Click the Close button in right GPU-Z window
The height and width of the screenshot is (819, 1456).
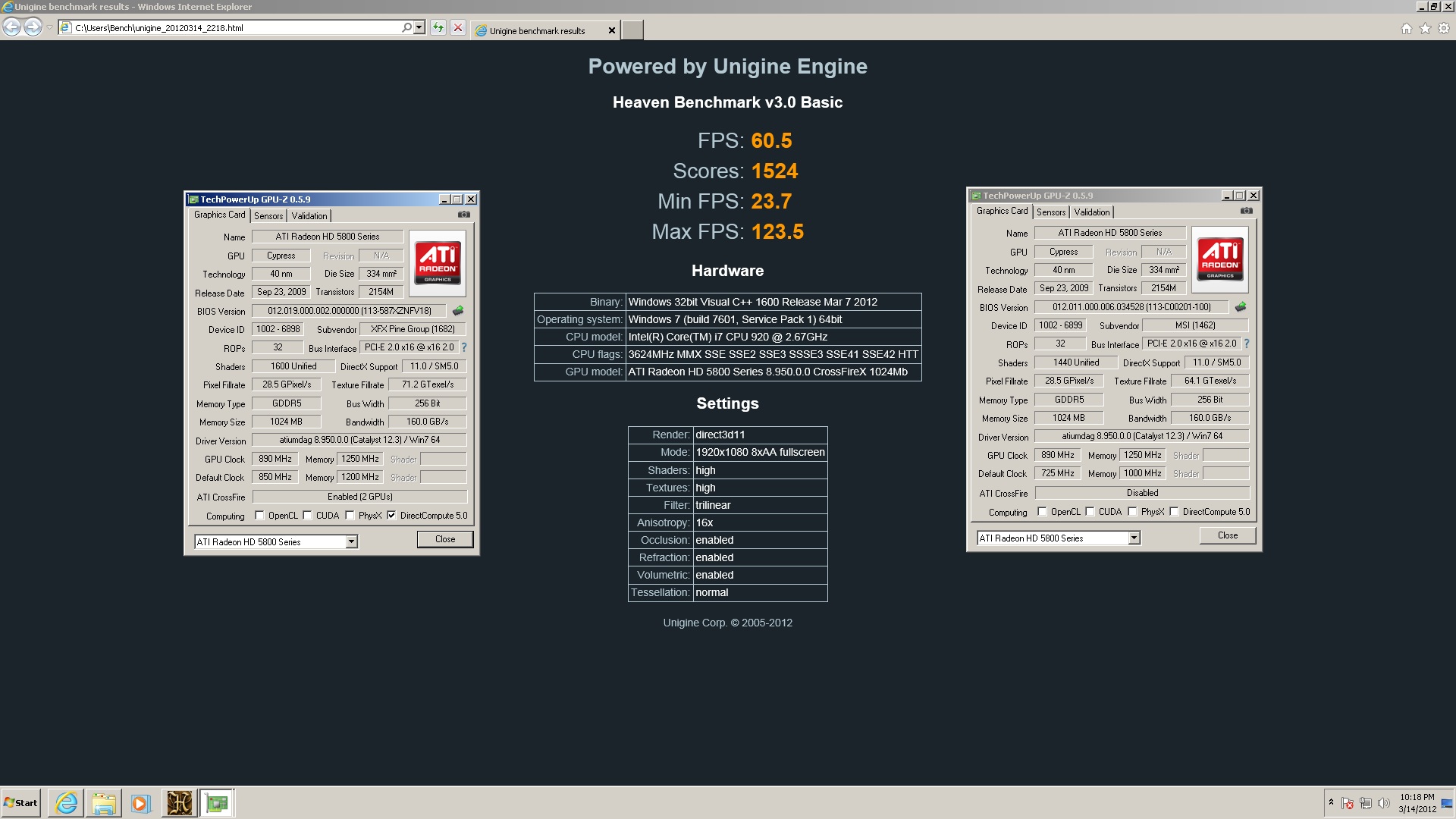[1228, 535]
